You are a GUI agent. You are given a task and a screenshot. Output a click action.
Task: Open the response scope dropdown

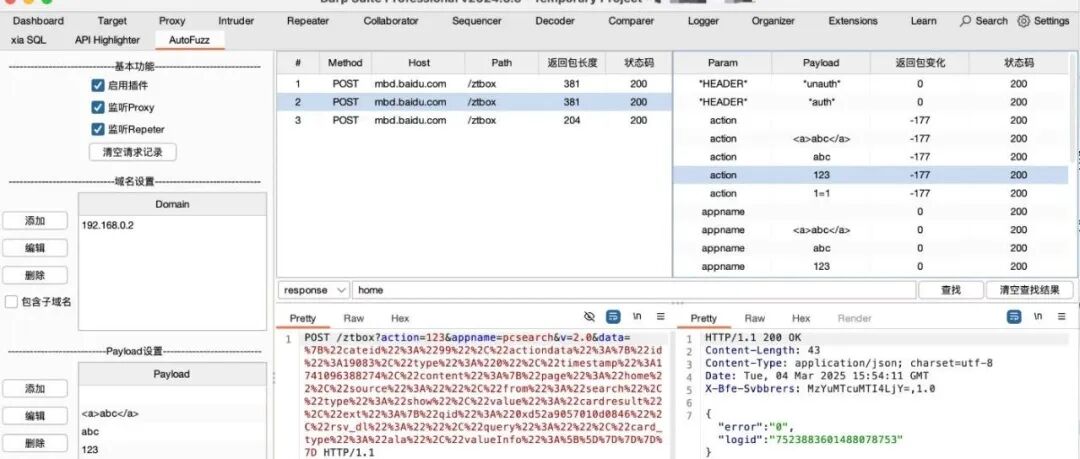(313, 290)
